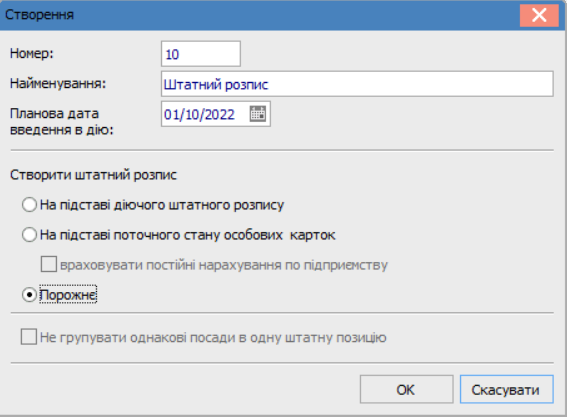Click the dotted-outline 'Порожнє' label text
567x417 pixels.
coord(68,295)
